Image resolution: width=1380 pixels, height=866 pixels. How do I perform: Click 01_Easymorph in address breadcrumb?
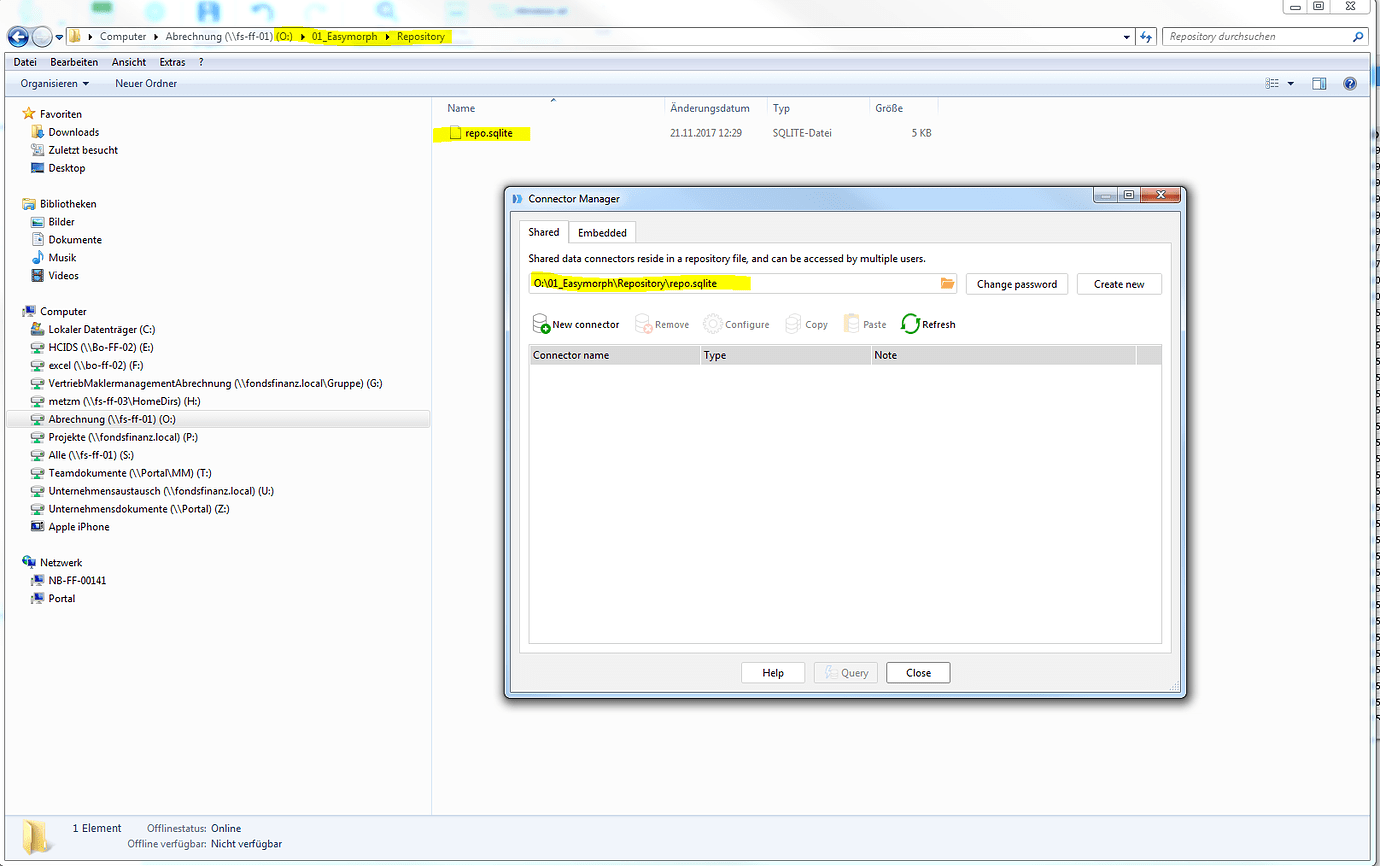[344, 37]
